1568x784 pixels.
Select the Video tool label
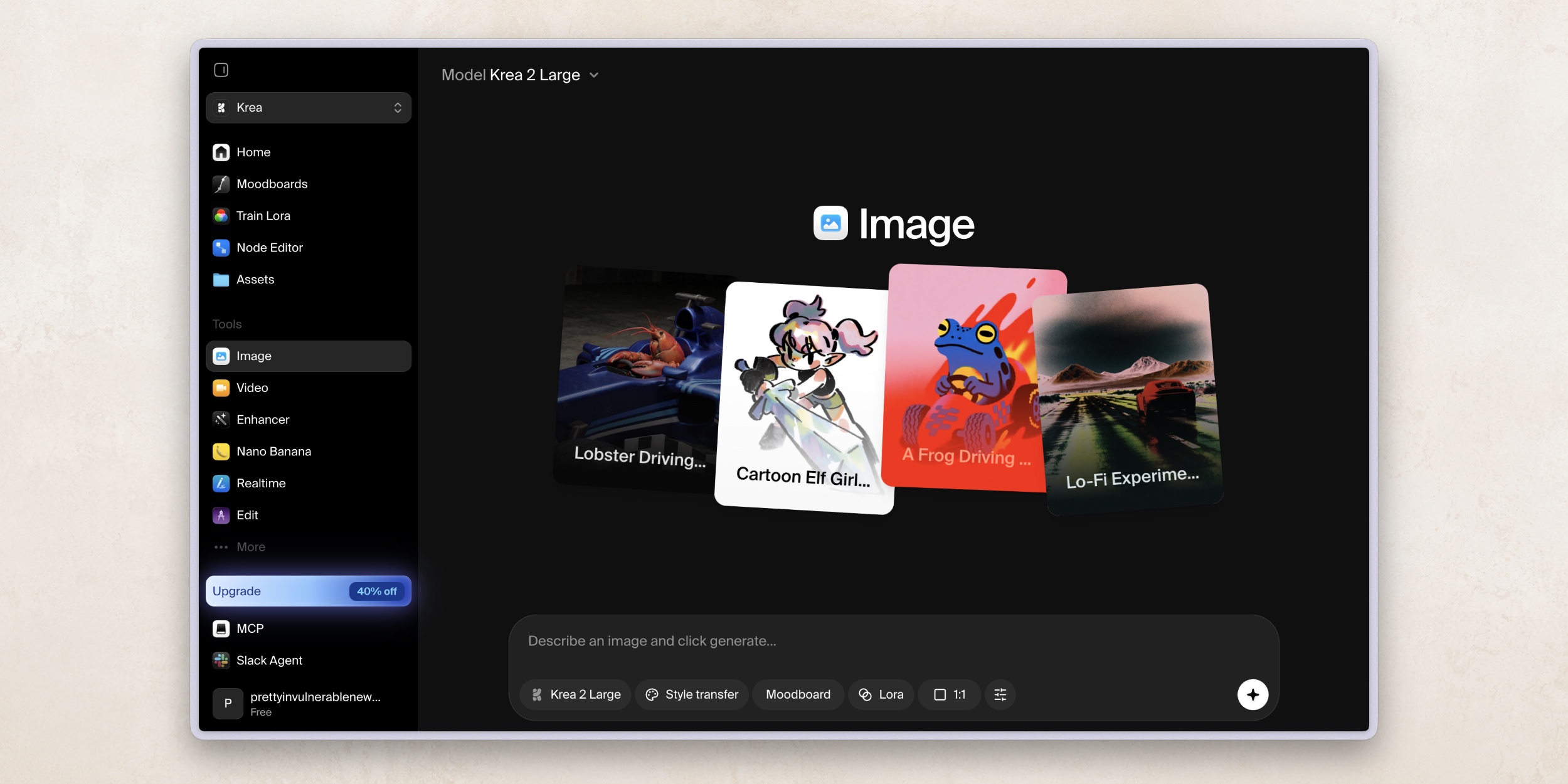[252, 388]
